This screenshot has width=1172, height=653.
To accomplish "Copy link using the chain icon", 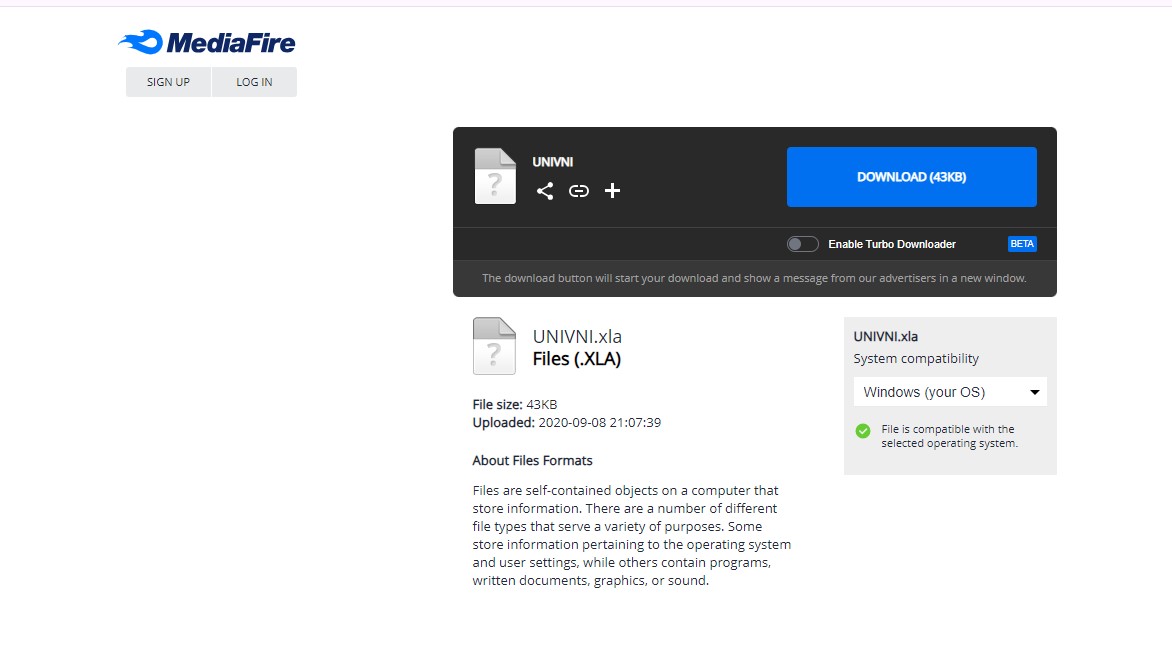I will (579, 191).
